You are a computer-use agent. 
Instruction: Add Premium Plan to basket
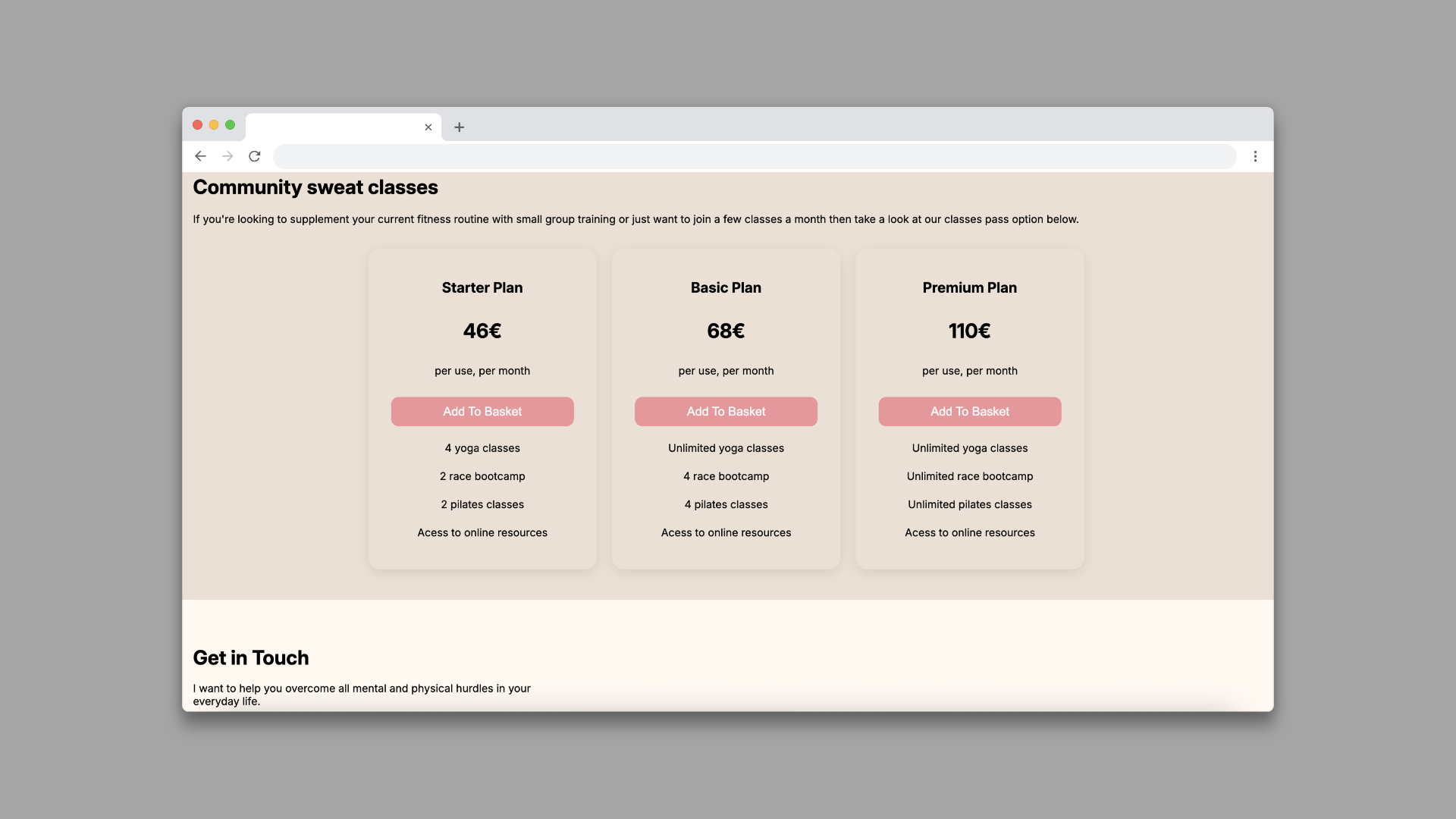[969, 412]
